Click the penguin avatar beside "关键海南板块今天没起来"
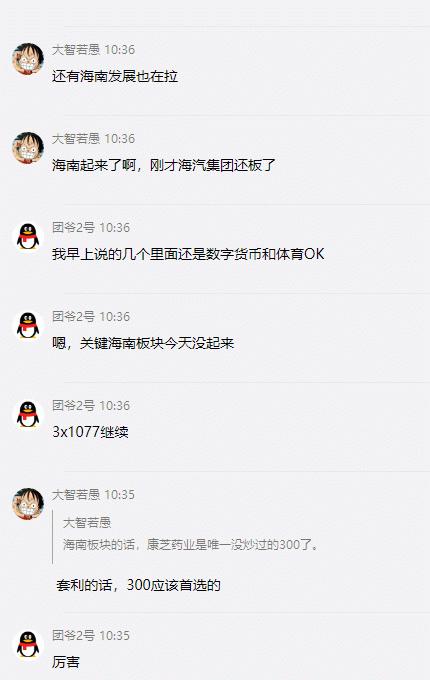This screenshot has height=680, width=430. [x=28, y=326]
